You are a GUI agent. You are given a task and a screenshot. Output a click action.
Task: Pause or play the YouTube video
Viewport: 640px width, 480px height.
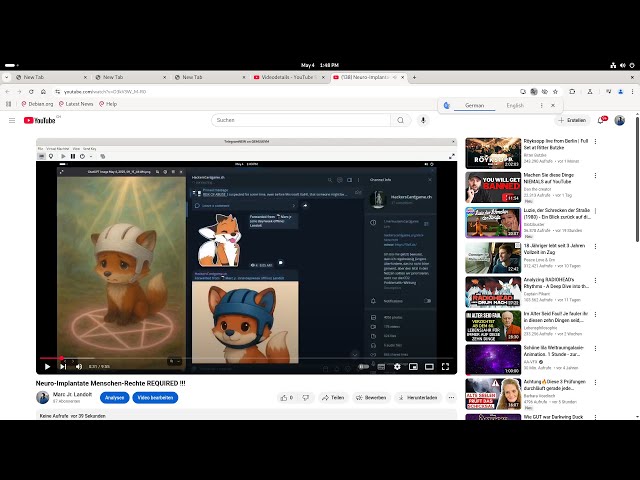click(46, 367)
